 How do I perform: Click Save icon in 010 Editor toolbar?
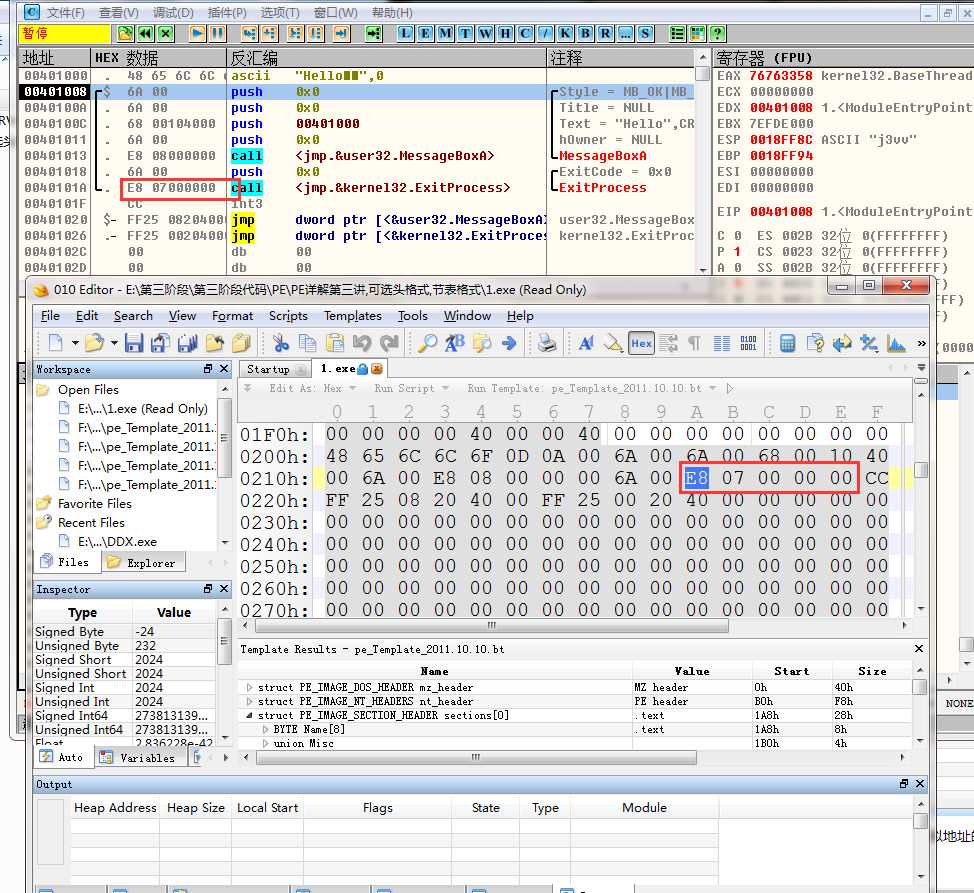[134, 342]
